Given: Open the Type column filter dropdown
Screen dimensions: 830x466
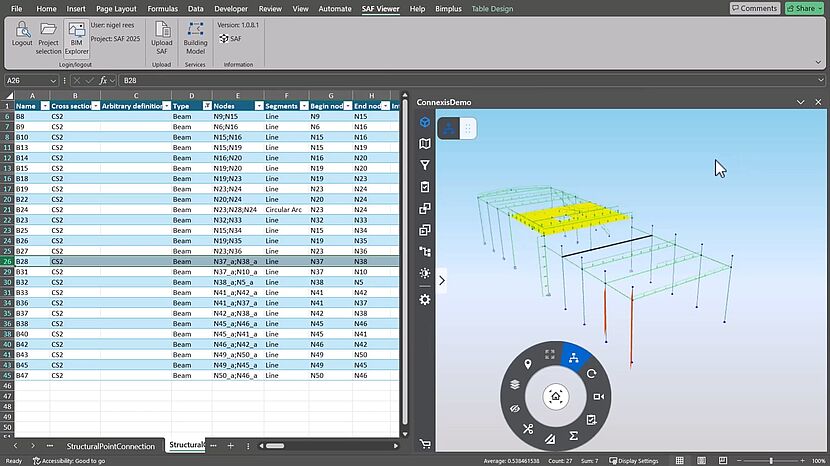Looking at the screenshot, I should pos(206,105).
